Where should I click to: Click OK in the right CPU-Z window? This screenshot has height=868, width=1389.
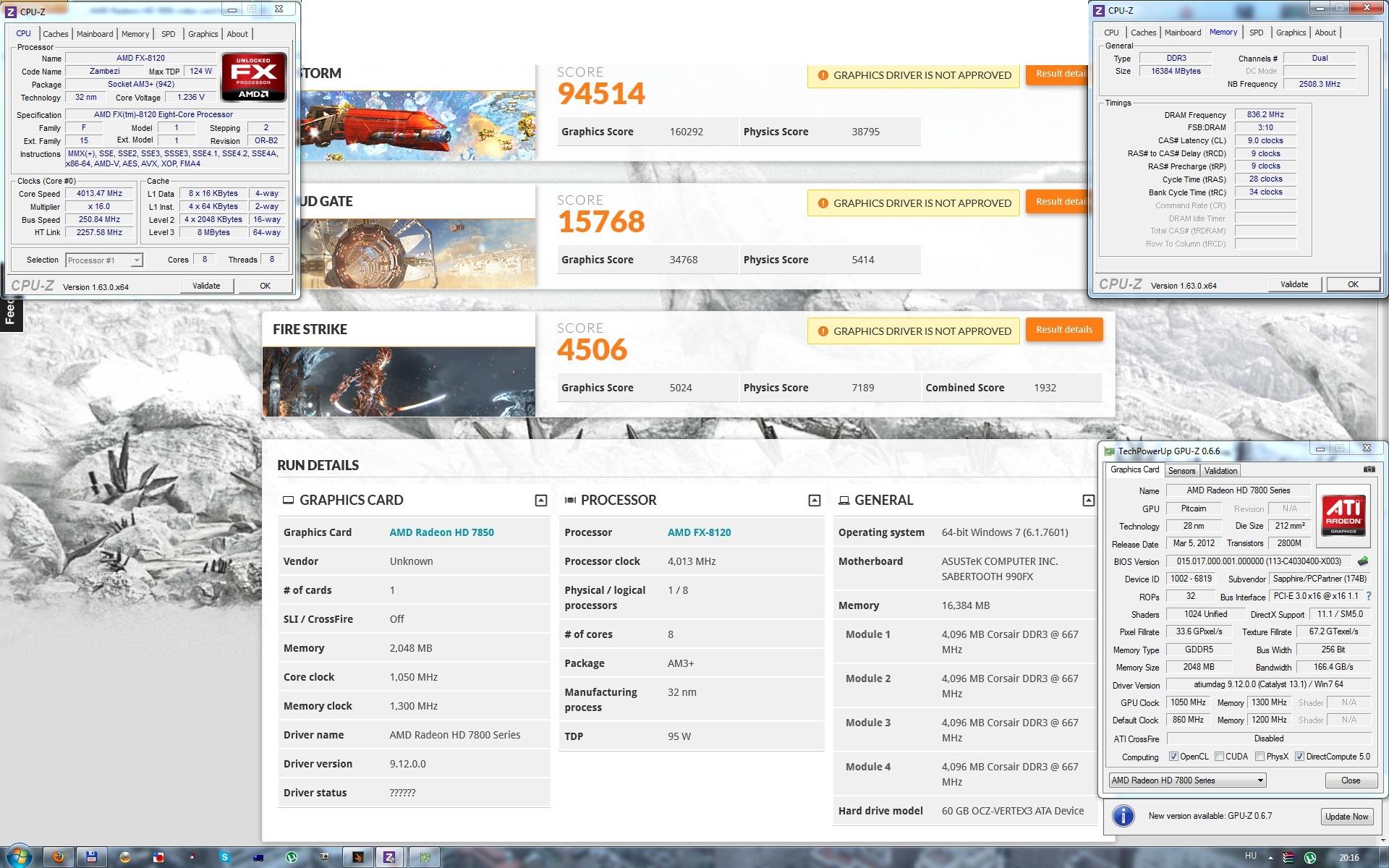pyautogui.click(x=1353, y=284)
